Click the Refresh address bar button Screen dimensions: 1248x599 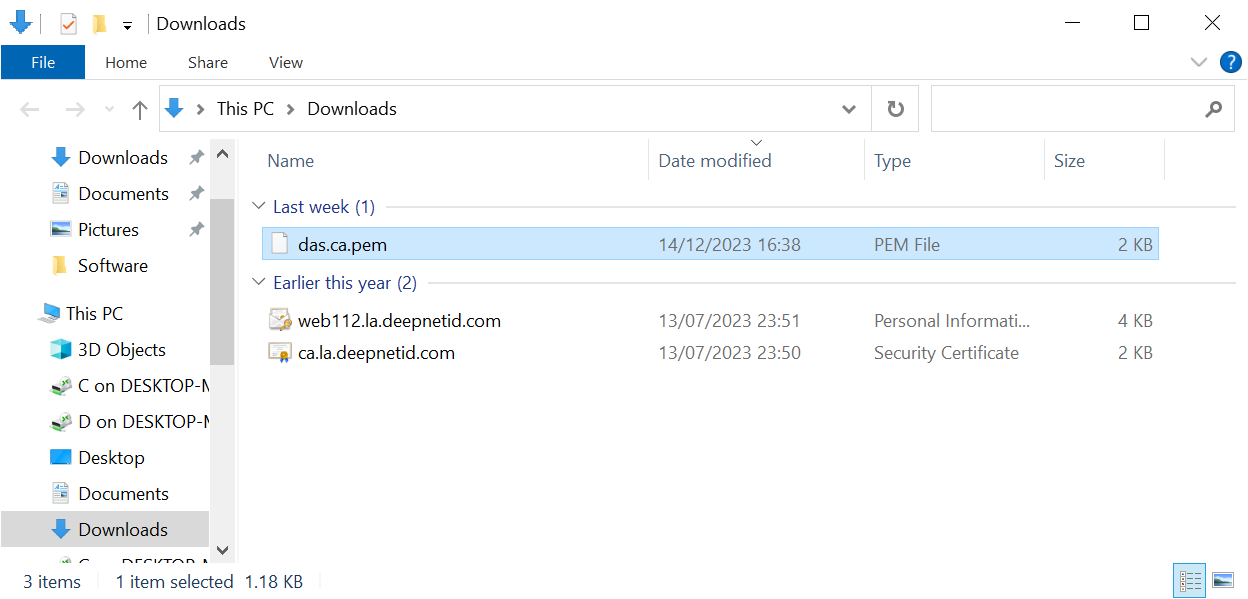[895, 109]
